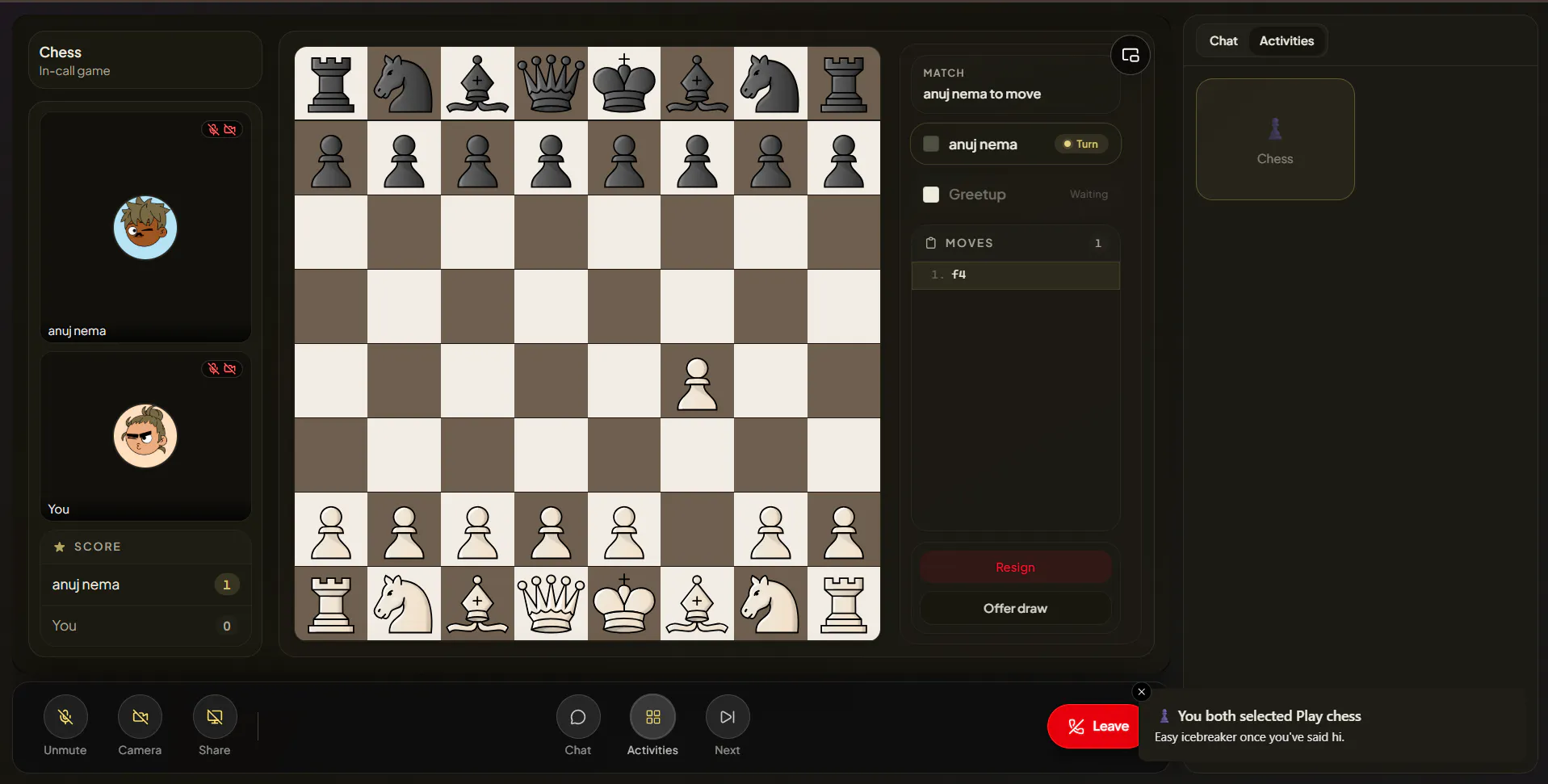Choose the white knight on g1
Image resolution: width=1548 pixels, height=784 pixels.
(770, 604)
